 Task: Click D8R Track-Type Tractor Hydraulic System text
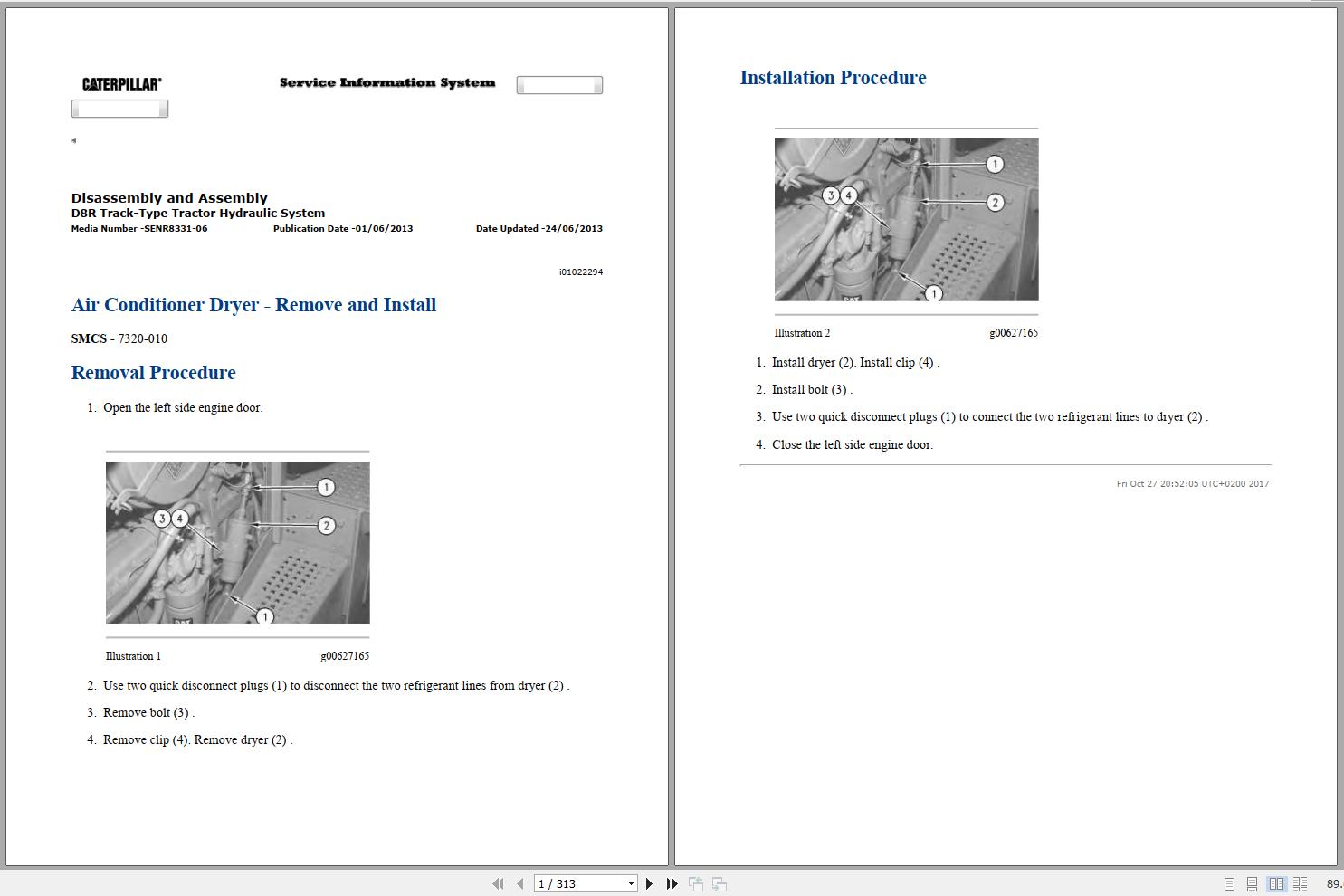(x=198, y=214)
